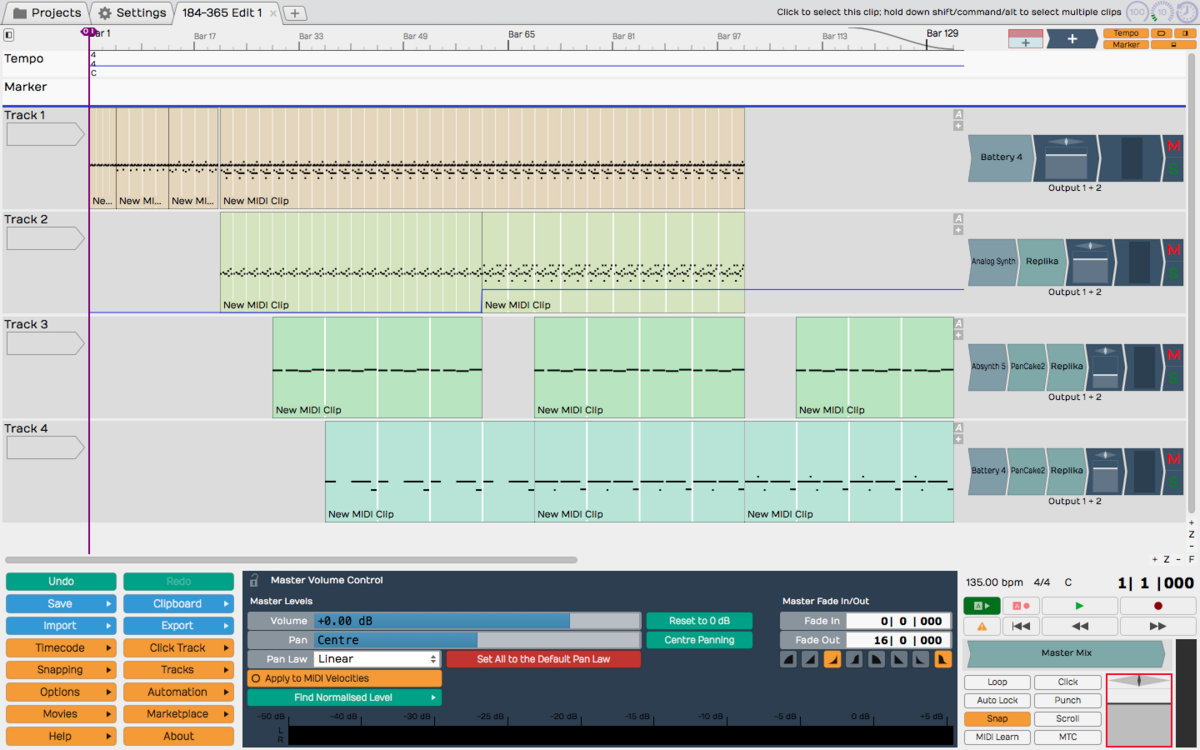1200x750 pixels.
Task: Click the Return to Start transport button
Action: coord(1020,626)
